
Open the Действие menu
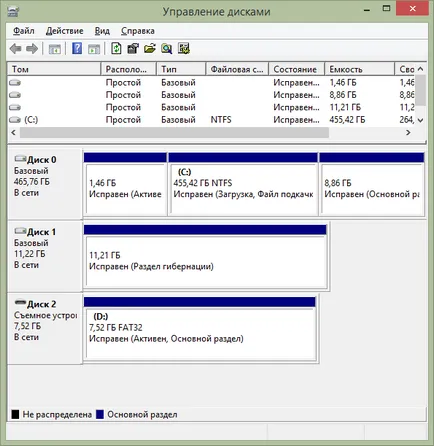[64, 31]
